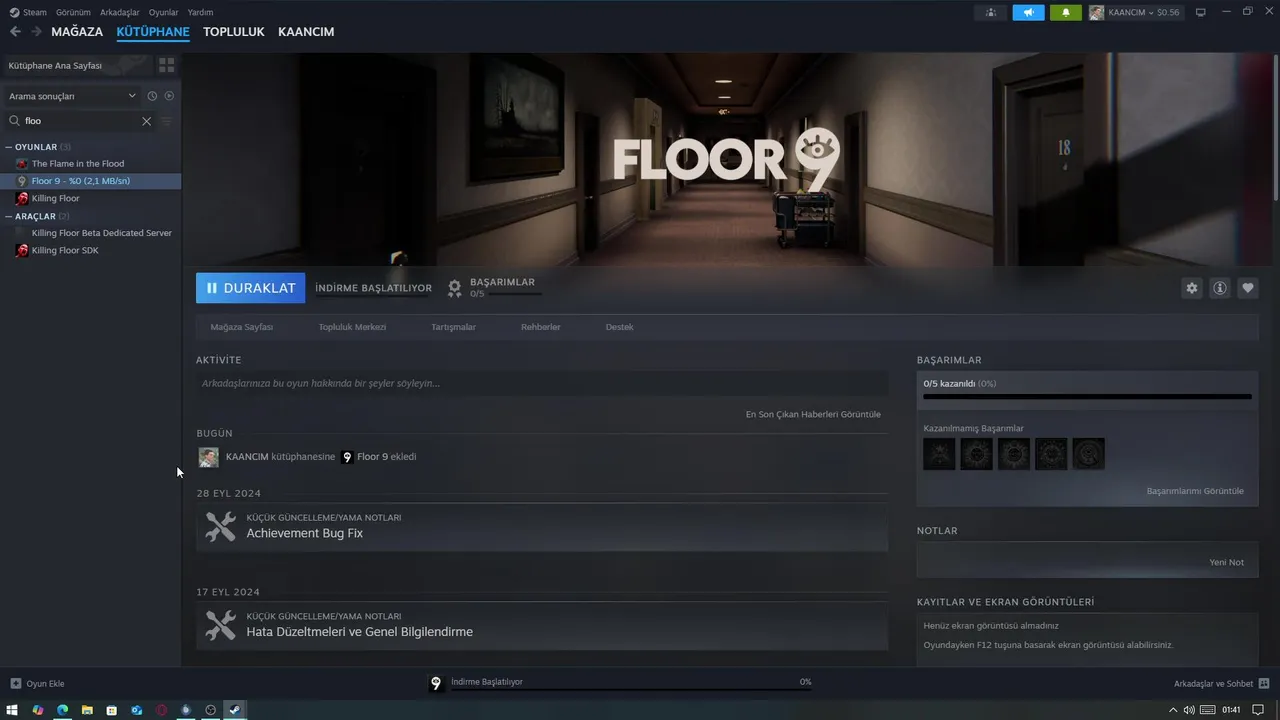Go forward with the right arrow

pos(36,32)
